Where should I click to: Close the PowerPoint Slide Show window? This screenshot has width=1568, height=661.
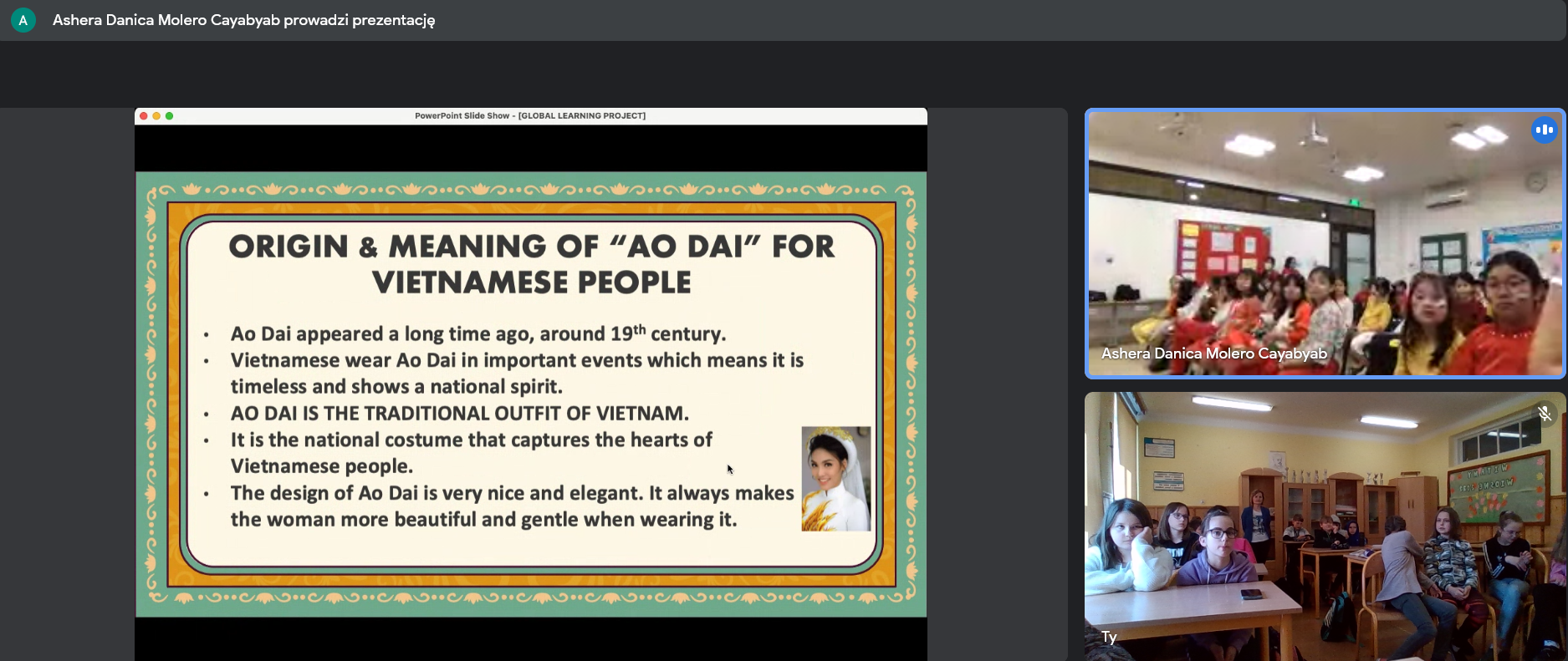[x=144, y=116]
